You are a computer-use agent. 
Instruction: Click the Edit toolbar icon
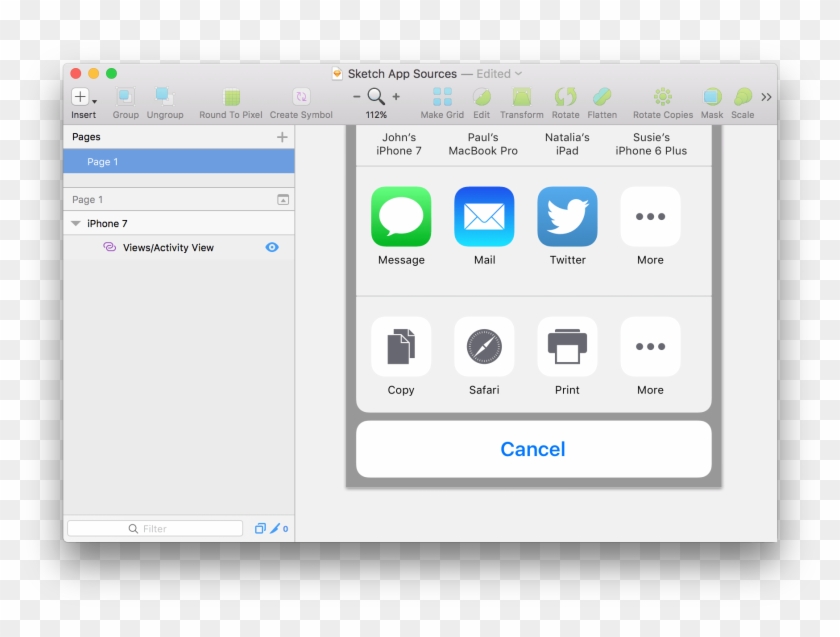pos(482,97)
